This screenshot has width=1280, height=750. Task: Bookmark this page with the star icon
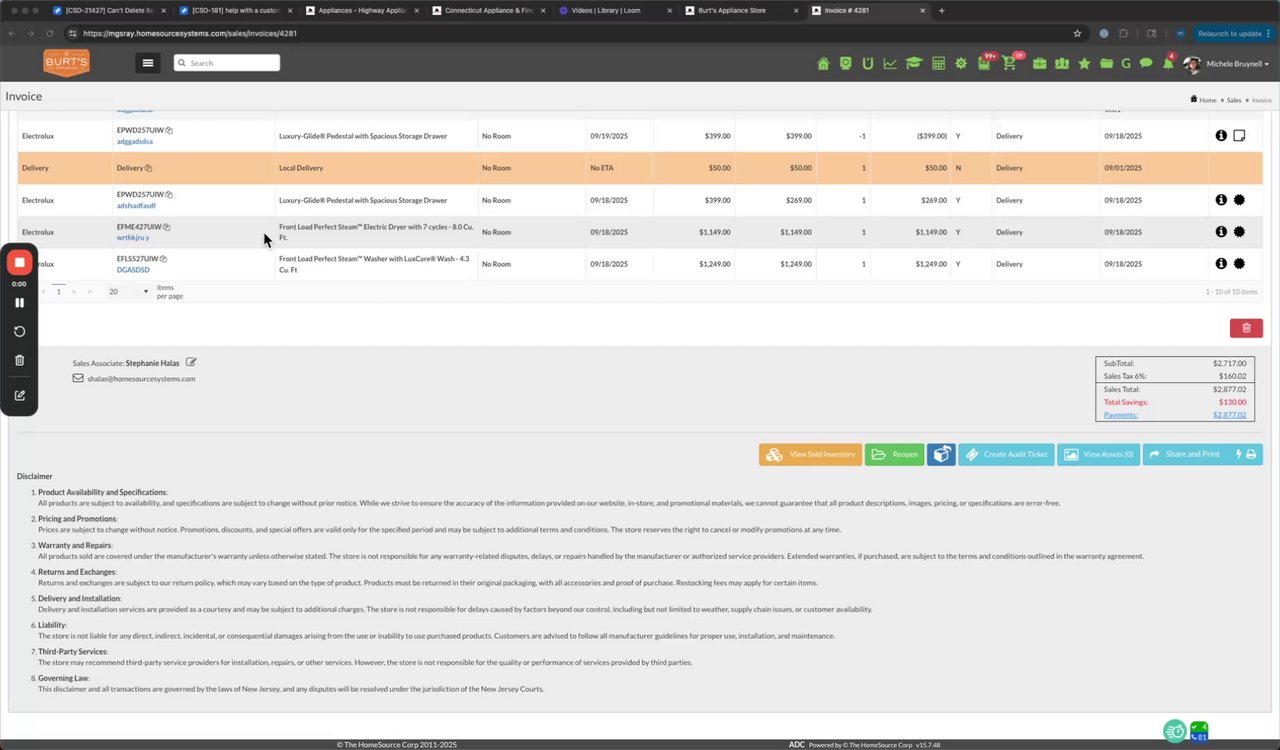pos(1077,33)
